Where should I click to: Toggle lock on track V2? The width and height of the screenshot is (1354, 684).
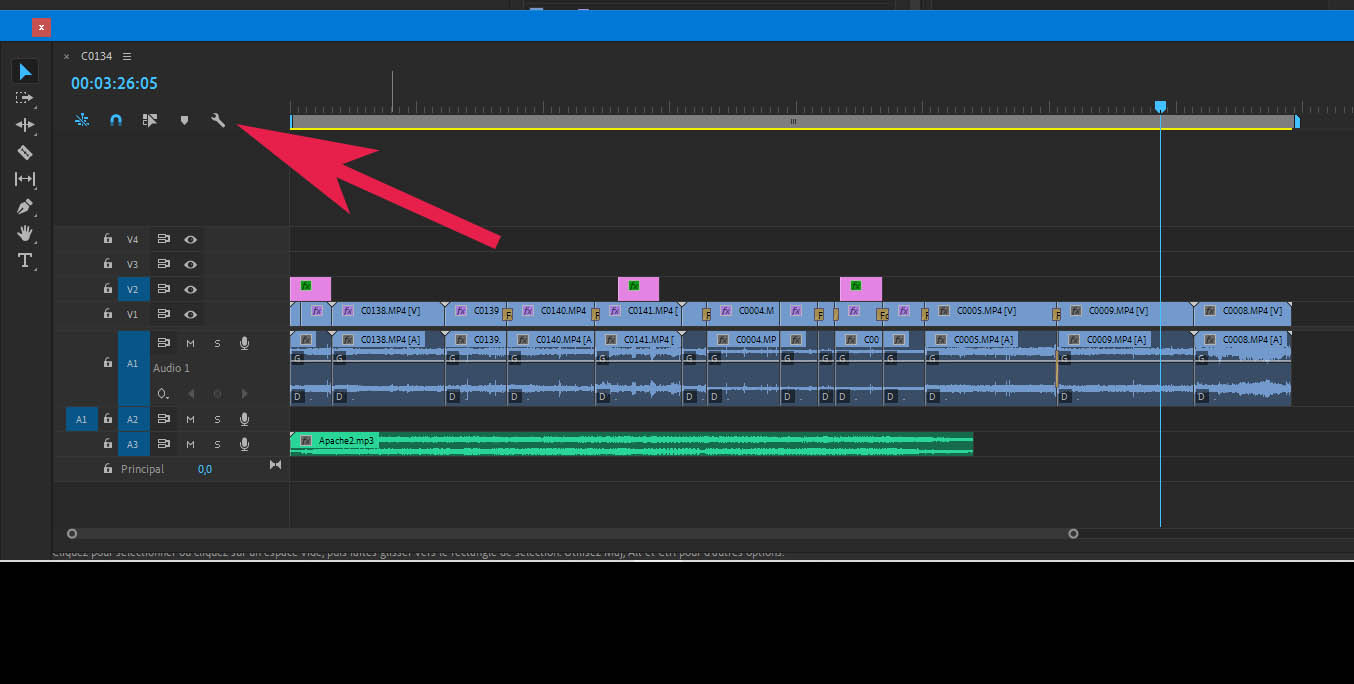108,289
